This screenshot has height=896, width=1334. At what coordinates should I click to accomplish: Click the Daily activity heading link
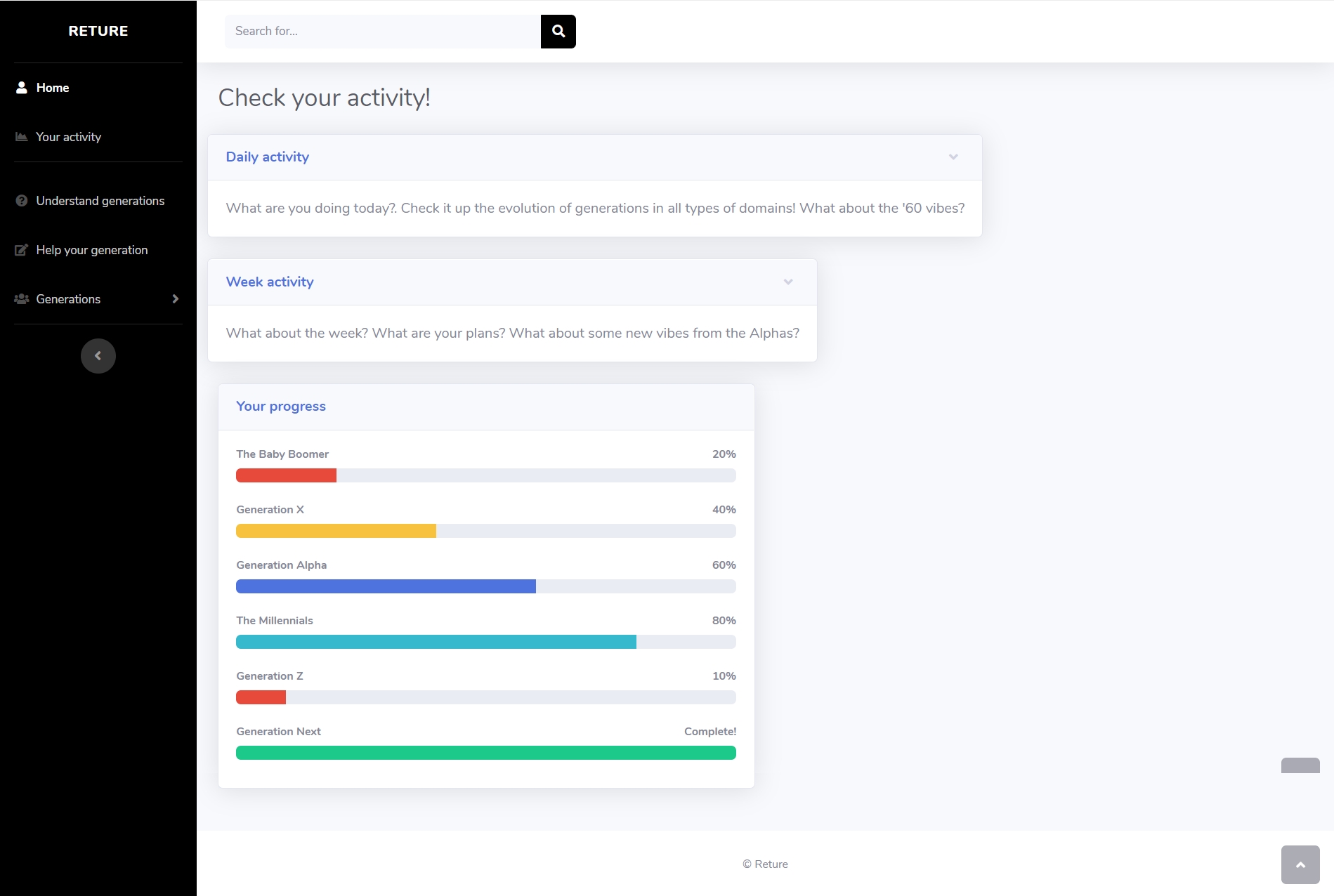pyautogui.click(x=267, y=157)
